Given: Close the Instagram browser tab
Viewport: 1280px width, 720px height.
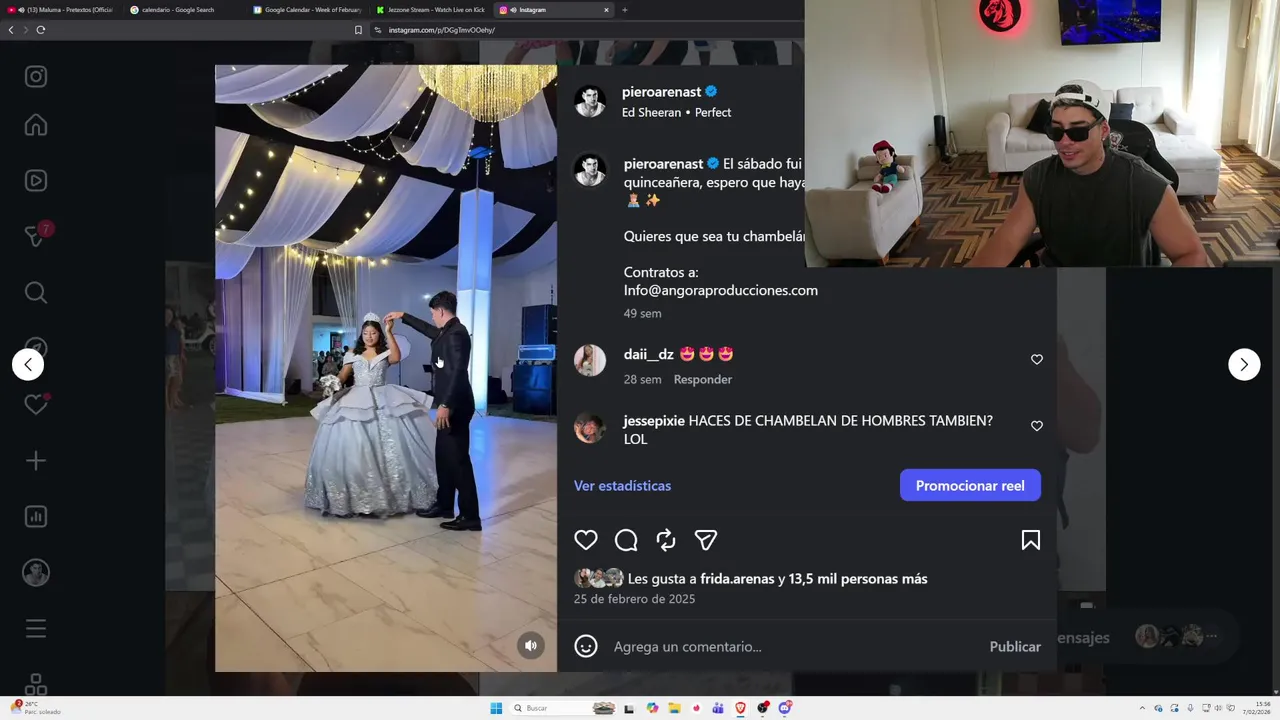Looking at the screenshot, I should (606, 10).
